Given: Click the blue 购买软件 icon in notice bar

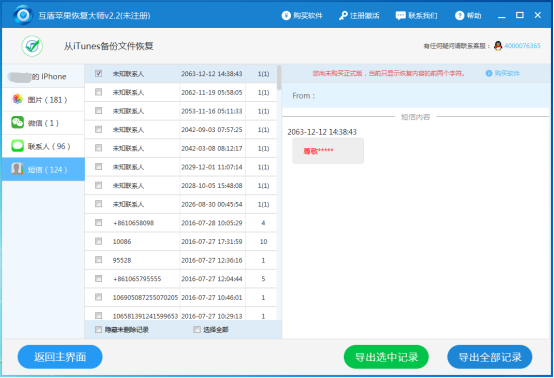Looking at the screenshot, I should (x=489, y=73).
